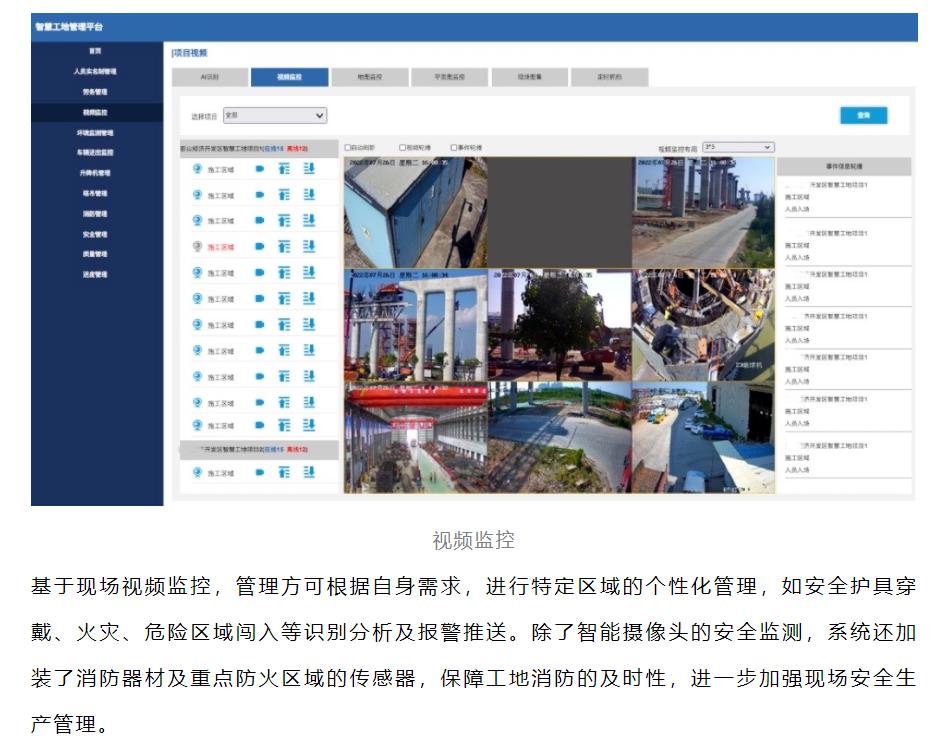Enable 事件轮播 above the video grid
Screen dimensions: 950x747
click(452, 146)
